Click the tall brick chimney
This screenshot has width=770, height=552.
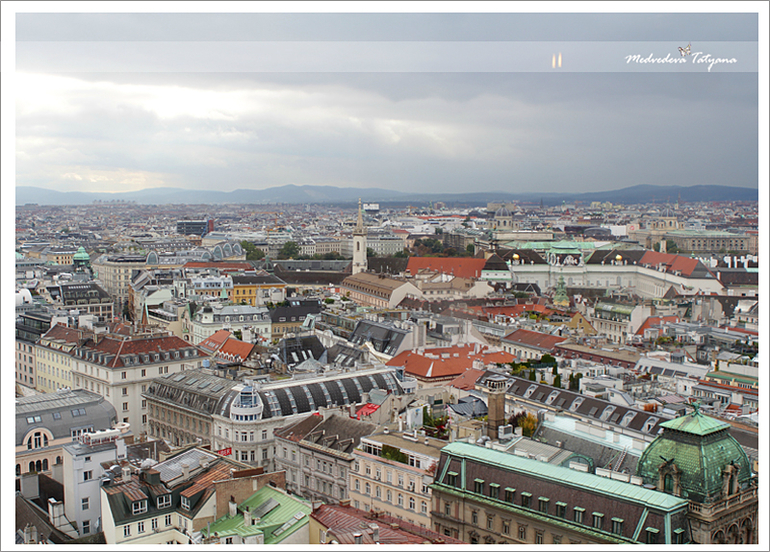(x=496, y=406)
